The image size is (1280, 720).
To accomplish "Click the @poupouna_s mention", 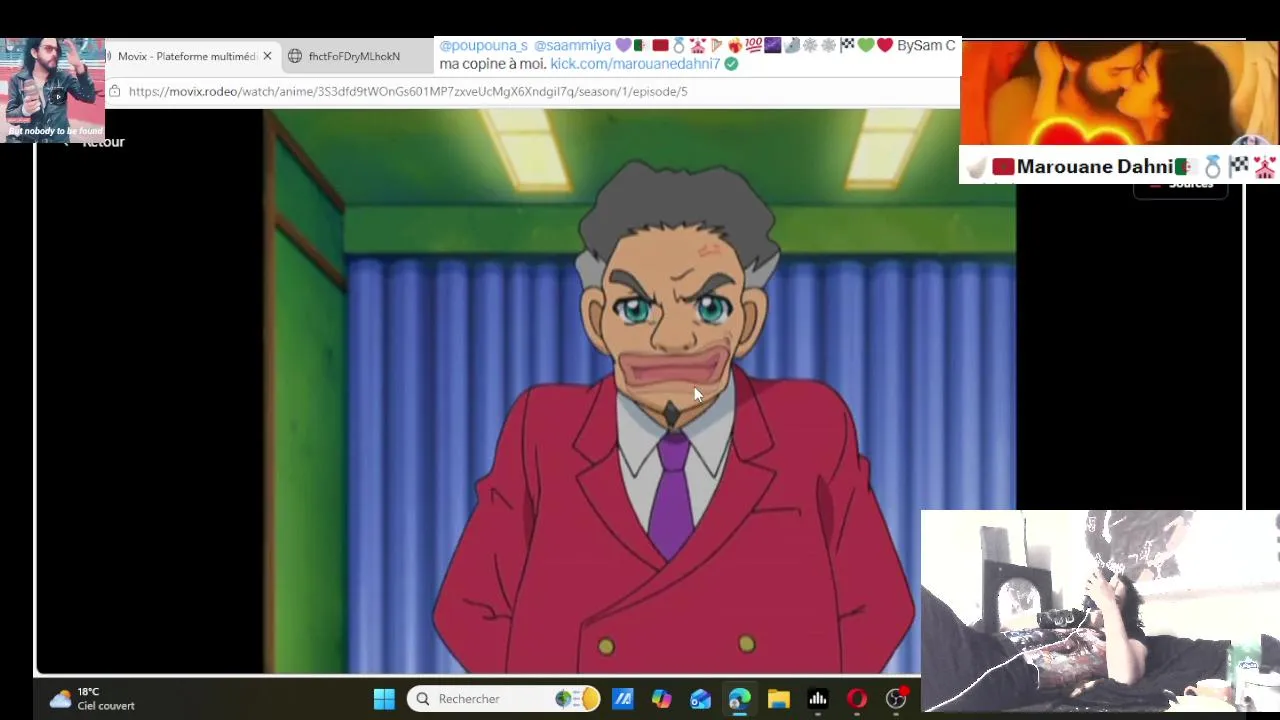I will (x=483, y=46).
